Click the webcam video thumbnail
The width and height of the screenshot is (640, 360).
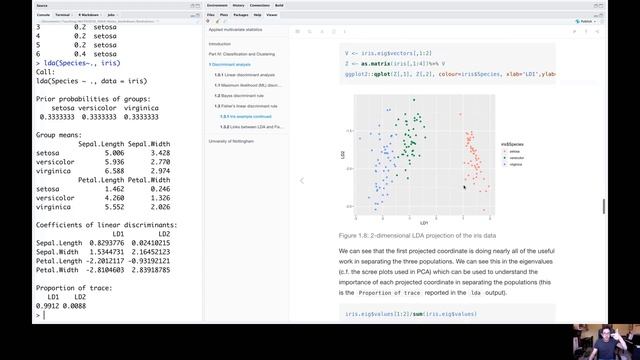(606, 342)
